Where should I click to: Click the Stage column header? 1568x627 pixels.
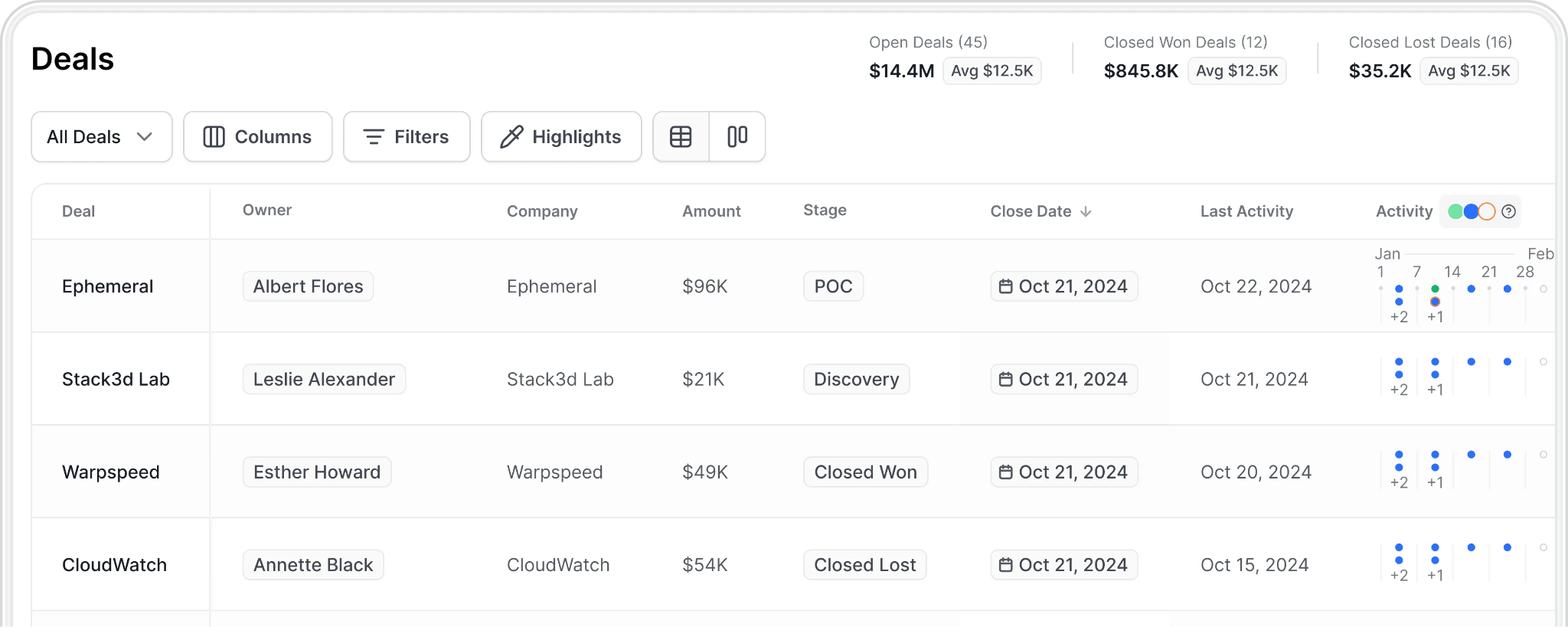[x=825, y=210]
